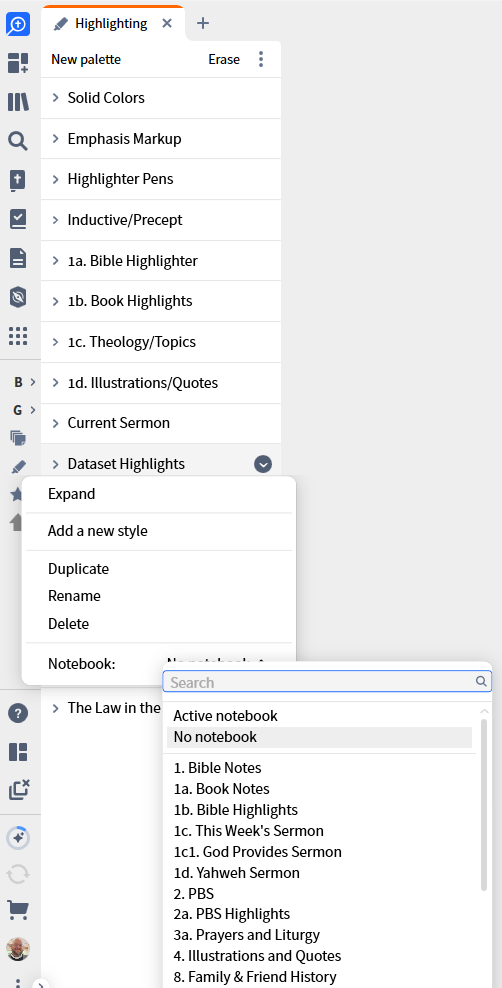The height and width of the screenshot is (988, 502).
Task: Open the shopping cart store icon
Action: [18, 910]
